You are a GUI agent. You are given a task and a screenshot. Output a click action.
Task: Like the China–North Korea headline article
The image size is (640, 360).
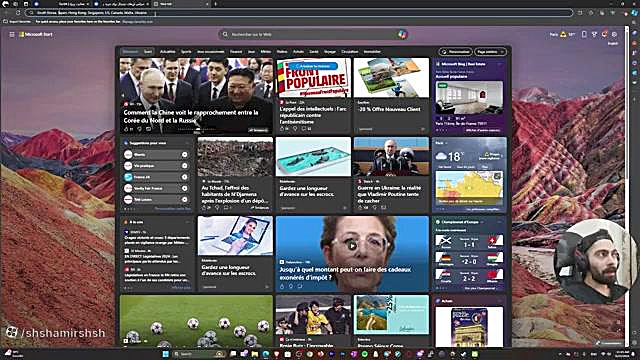coord(127,129)
